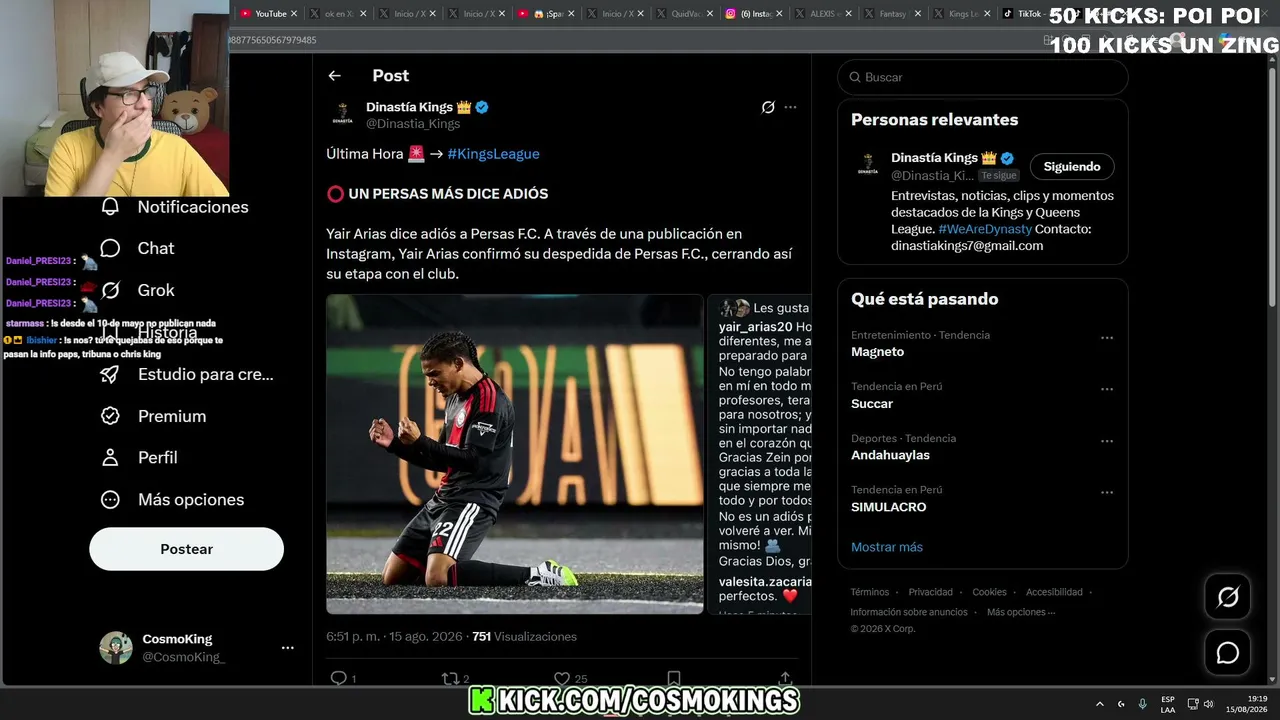Open the Dinastía Kings verified badge on post

click(x=482, y=107)
